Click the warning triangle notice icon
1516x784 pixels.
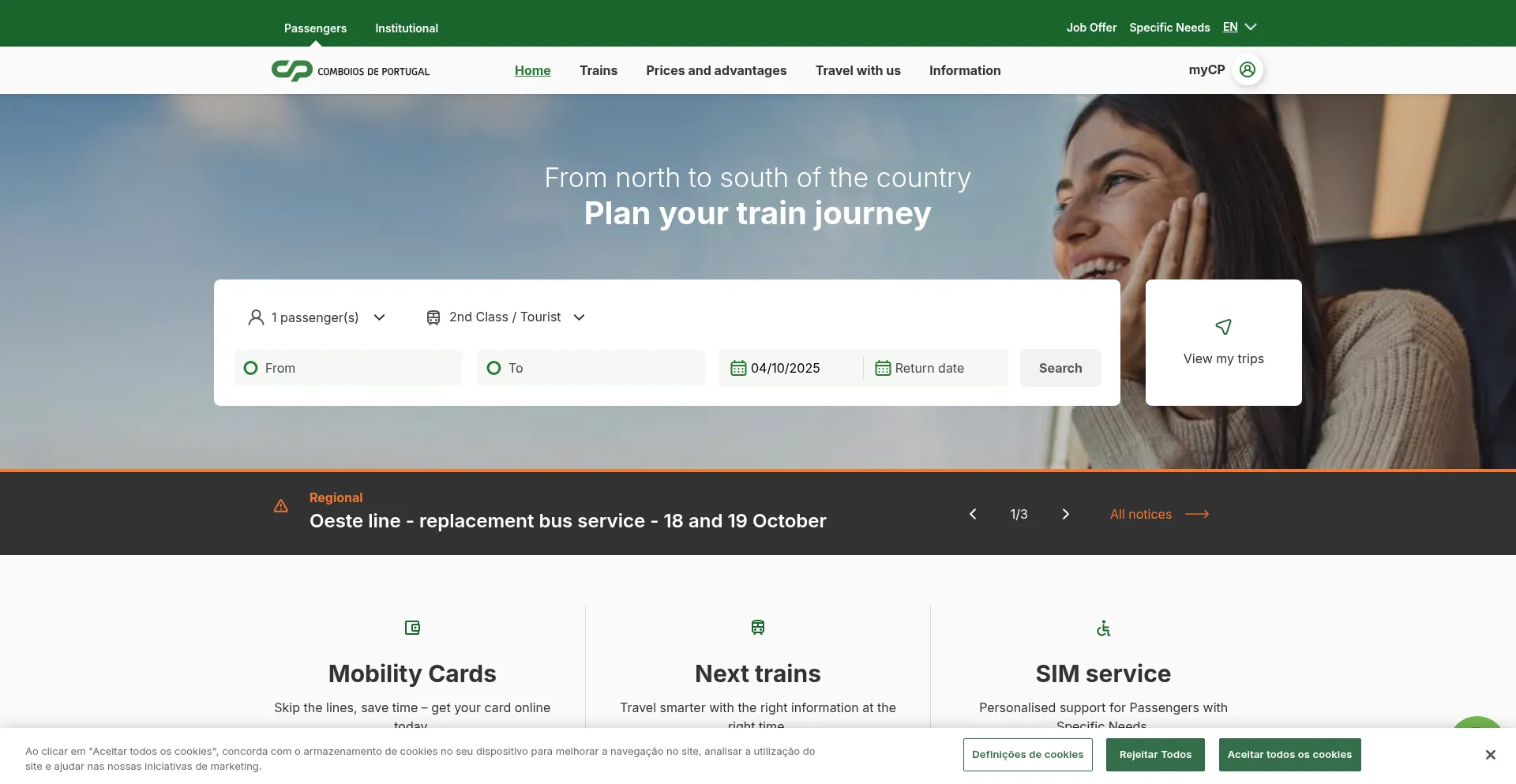tap(281, 506)
